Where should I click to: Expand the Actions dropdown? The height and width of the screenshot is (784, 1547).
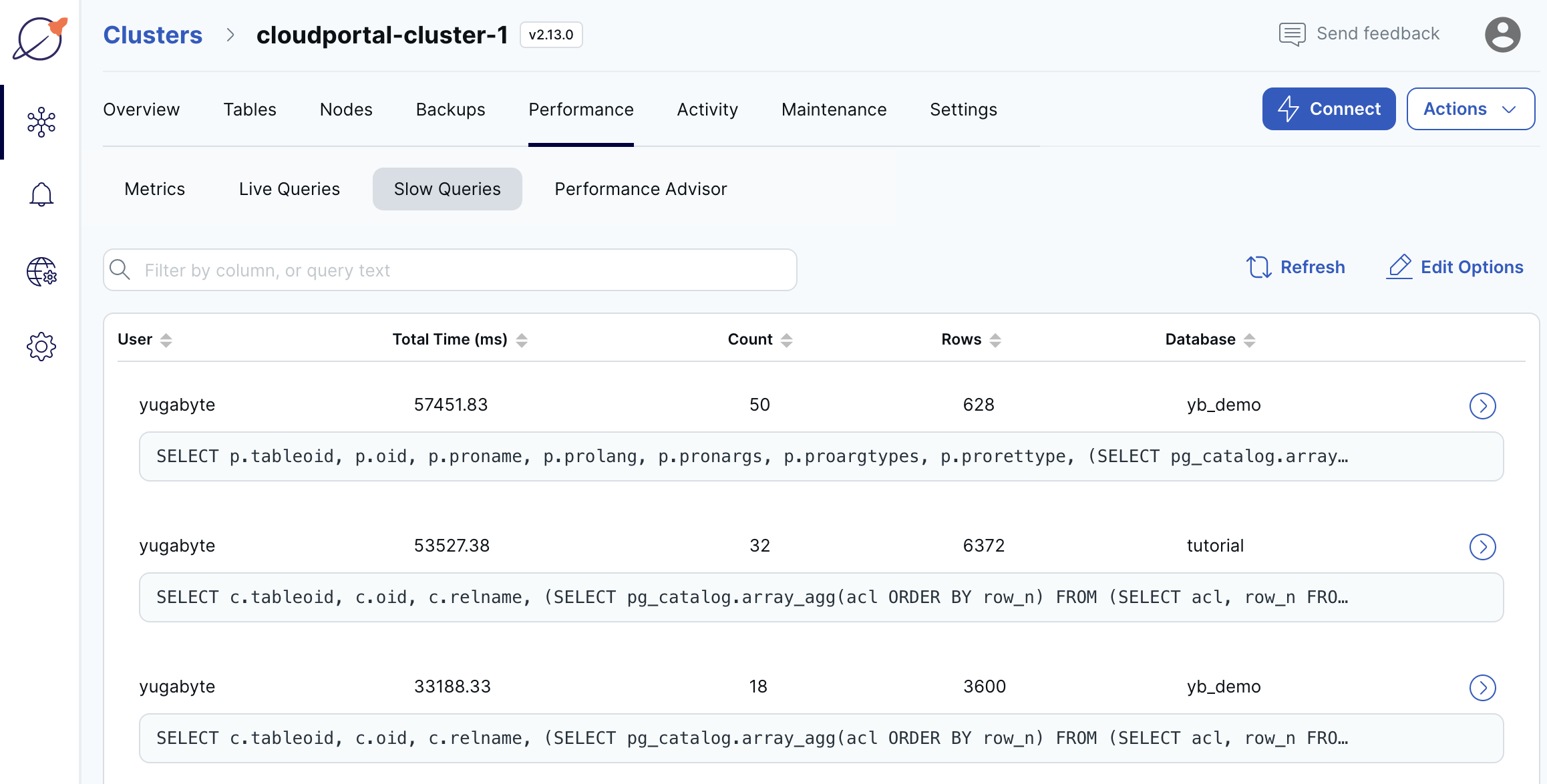click(x=1470, y=109)
